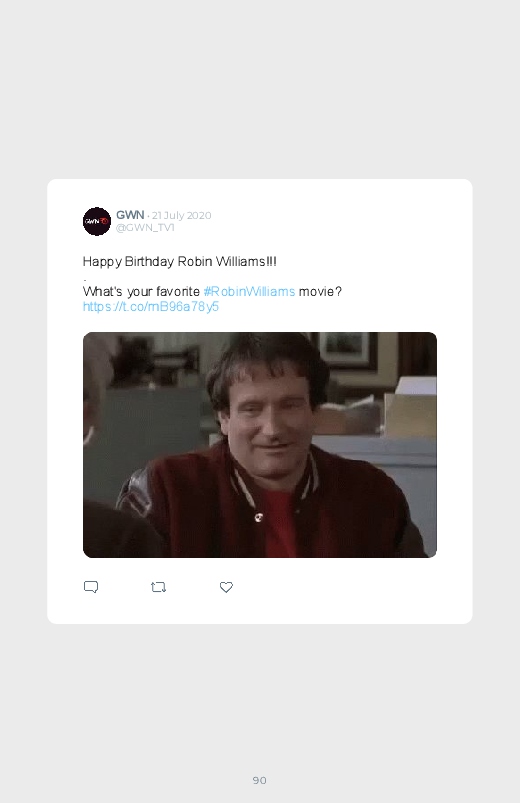The height and width of the screenshot is (803, 520).
Task: Click page number 90 at bottom
Action: [x=260, y=780]
